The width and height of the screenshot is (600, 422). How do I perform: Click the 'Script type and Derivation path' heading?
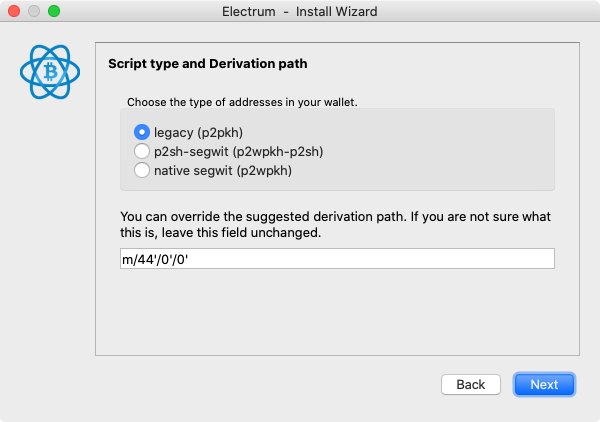tap(208, 64)
